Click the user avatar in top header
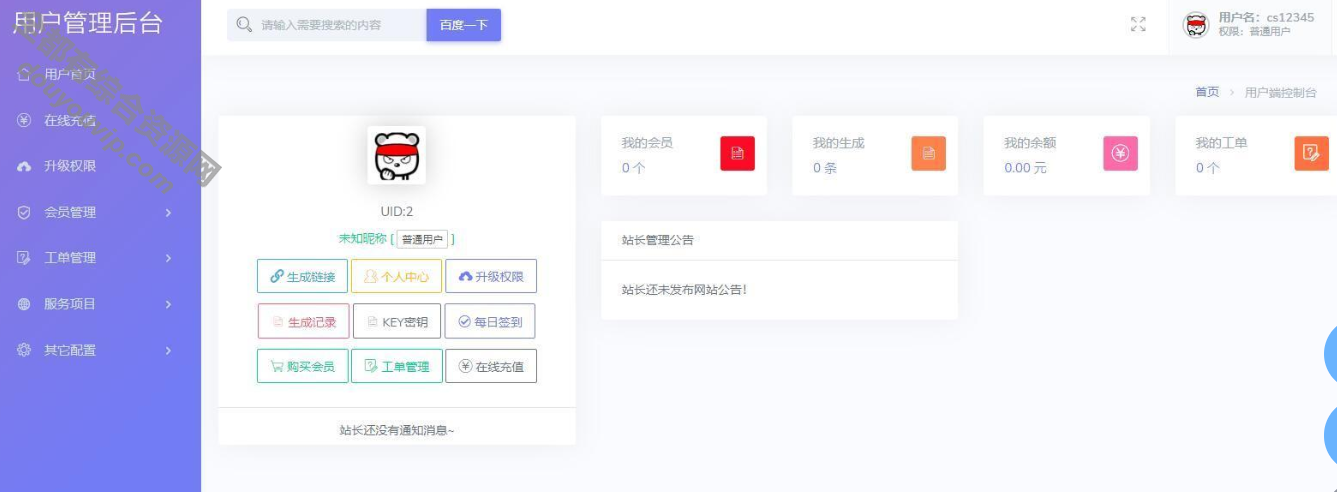The height and width of the screenshot is (492, 1337). (1196, 25)
